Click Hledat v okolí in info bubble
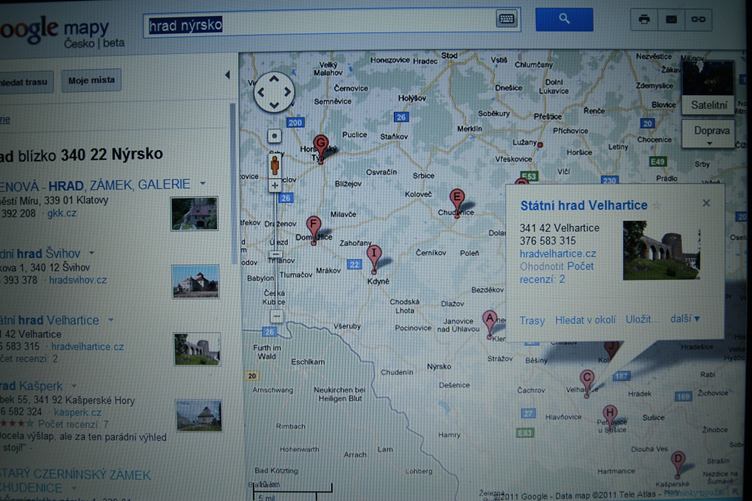This screenshot has width=752, height=501. pos(585,320)
